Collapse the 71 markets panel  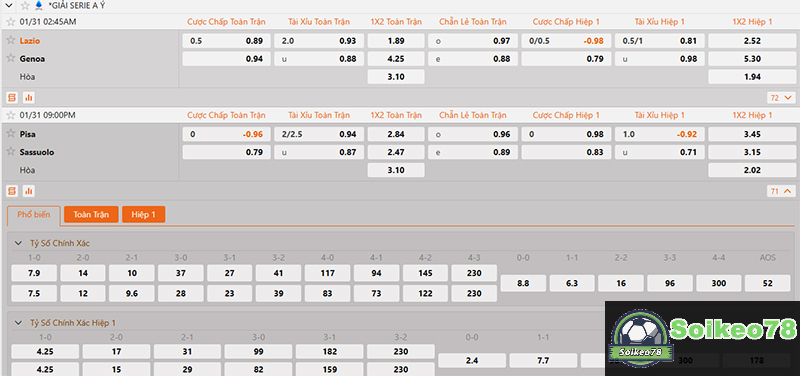781,191
